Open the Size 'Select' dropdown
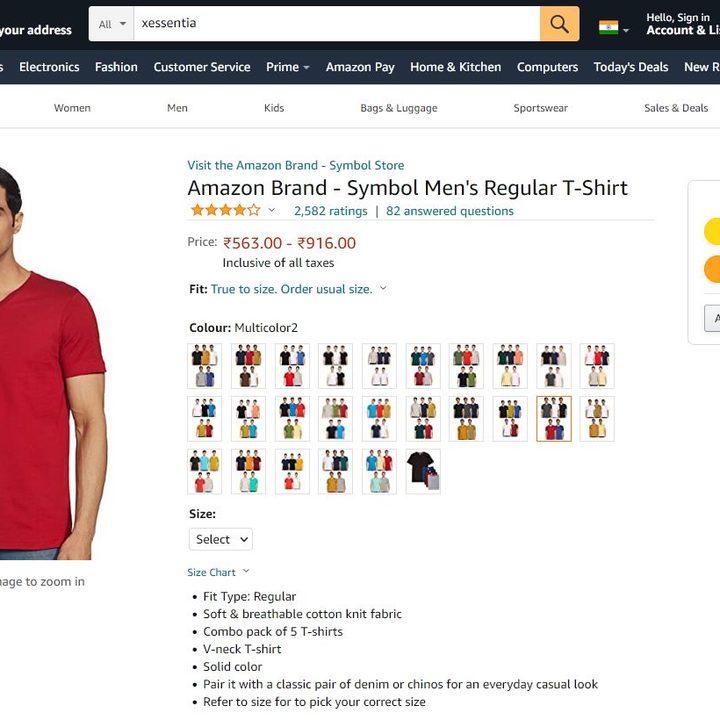Screen dimensions: 720x720 click(x=220, y=539)
